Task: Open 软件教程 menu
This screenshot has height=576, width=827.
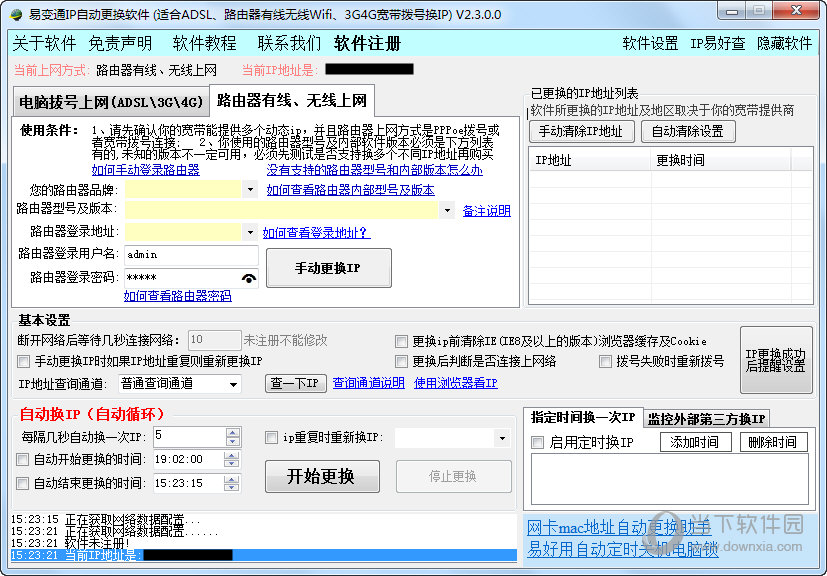Action: [x=205, y=43]
